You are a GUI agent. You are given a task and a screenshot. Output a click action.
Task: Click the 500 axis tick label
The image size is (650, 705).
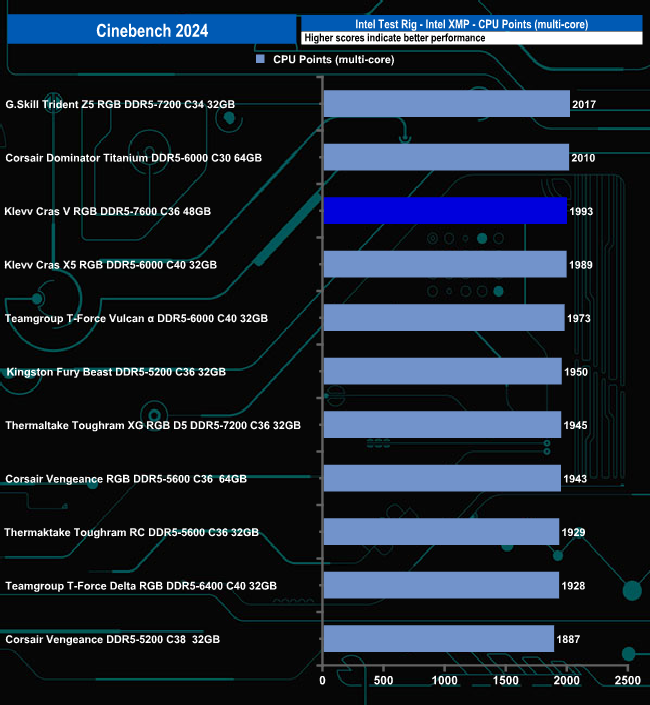click(x=383, y=680)
